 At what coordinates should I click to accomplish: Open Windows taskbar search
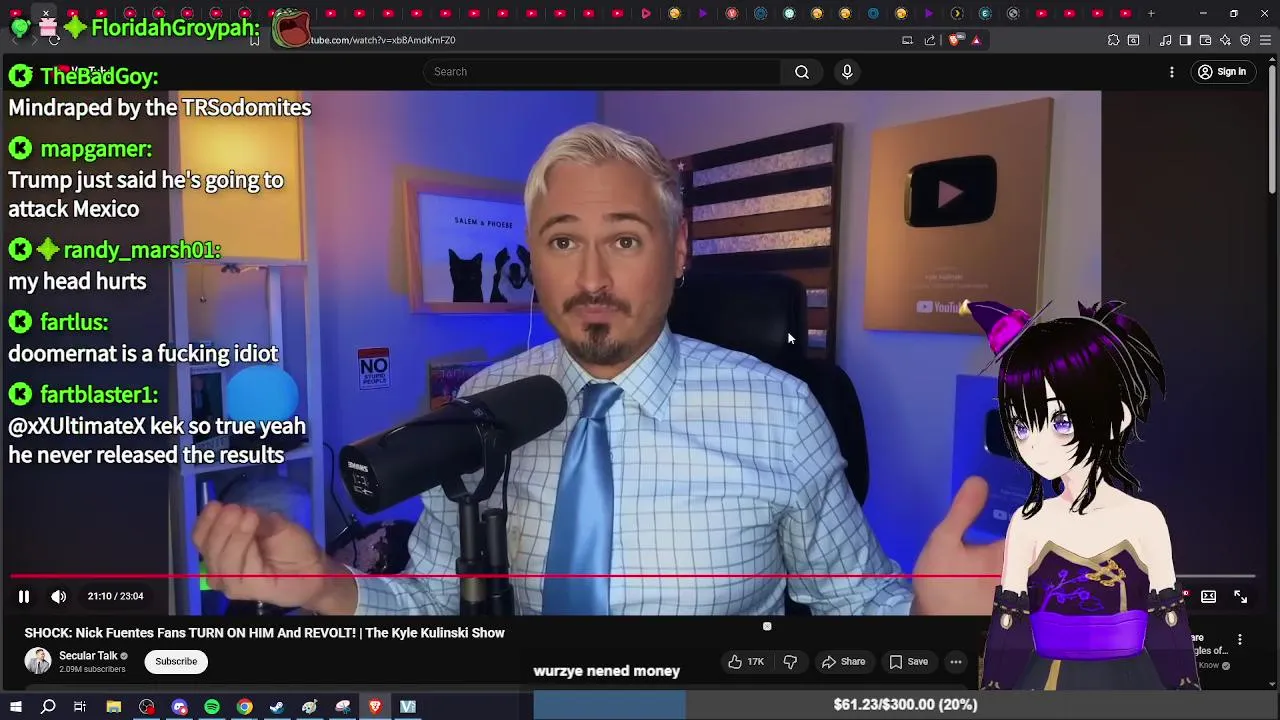tap(48, 707)
